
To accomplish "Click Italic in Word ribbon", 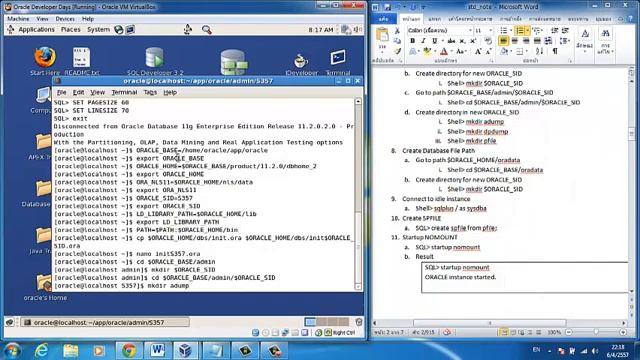I will point(423,41).
